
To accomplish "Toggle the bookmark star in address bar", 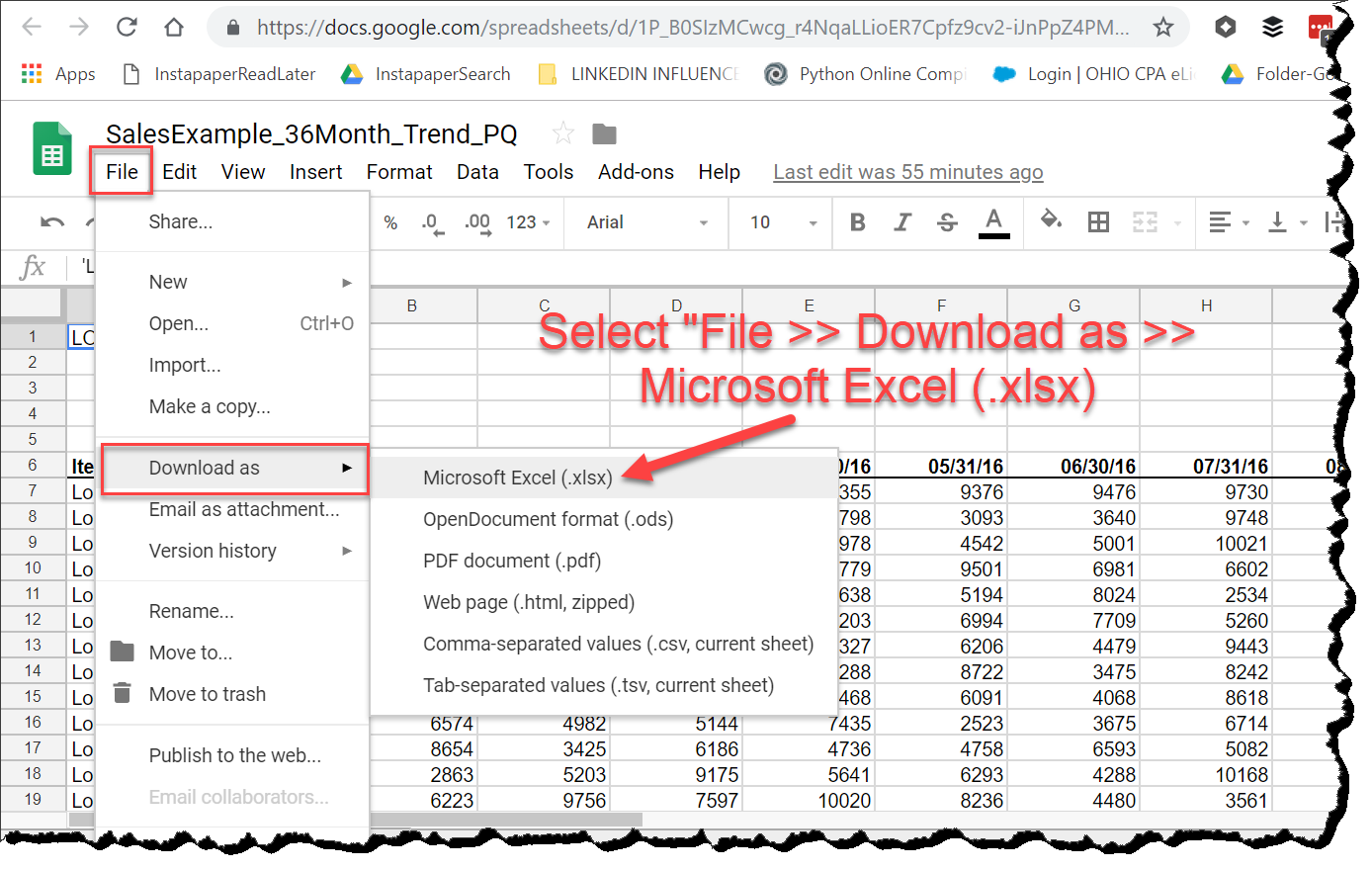I will tap(1162, 27).
